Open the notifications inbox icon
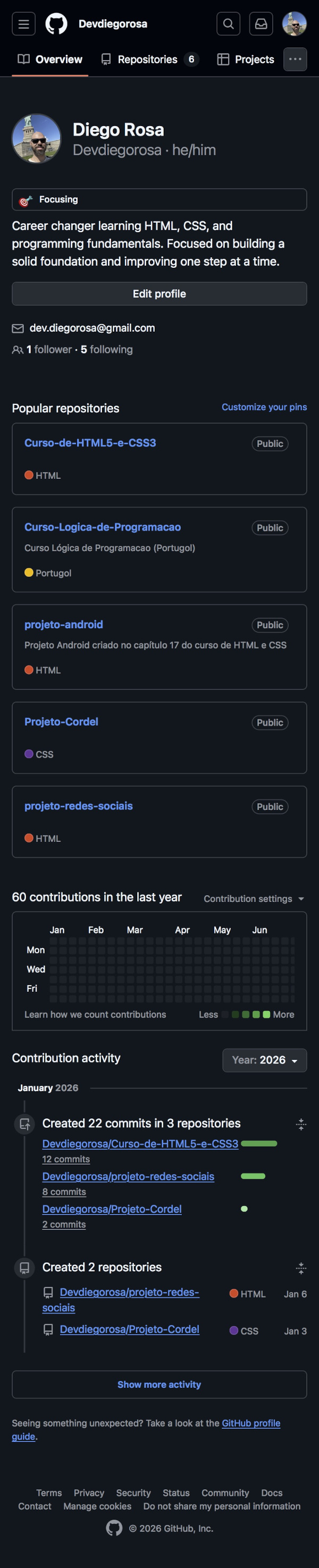 (x=261, y=24)
